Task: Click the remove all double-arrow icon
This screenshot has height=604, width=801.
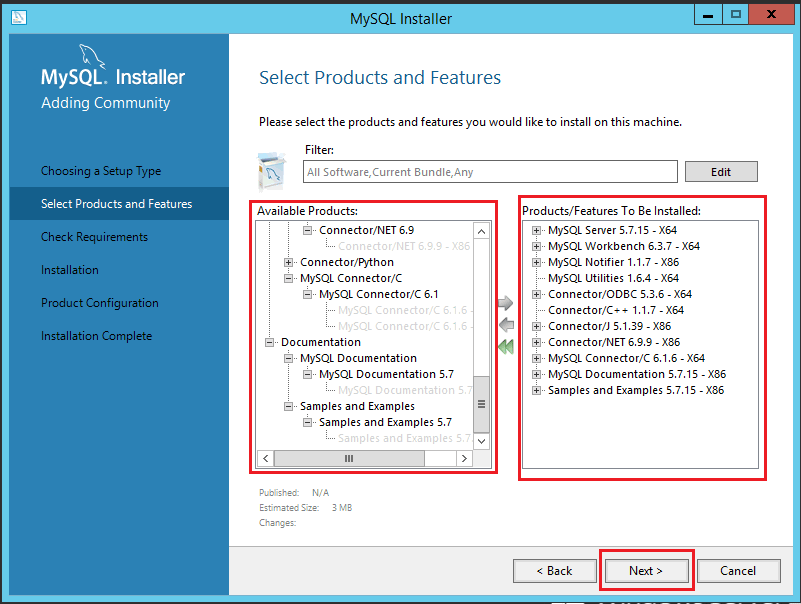Action: click(x=506, y=347)
